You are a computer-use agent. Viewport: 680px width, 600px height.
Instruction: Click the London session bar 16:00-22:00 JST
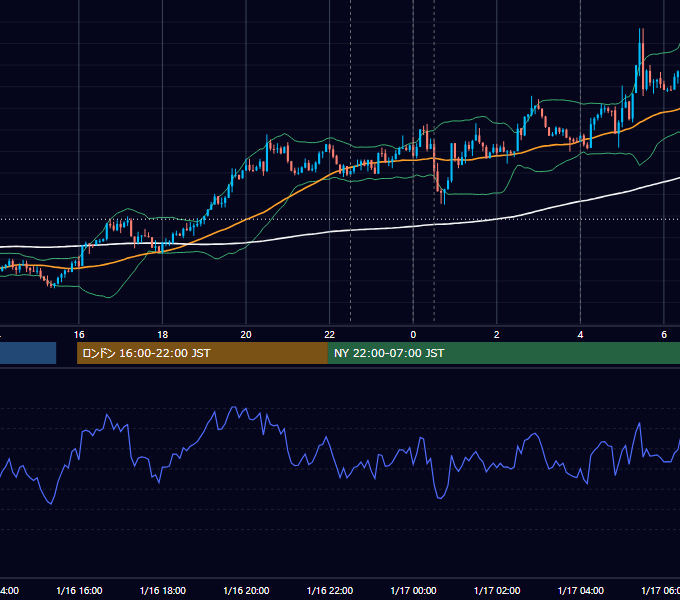(x=202, y=353)
